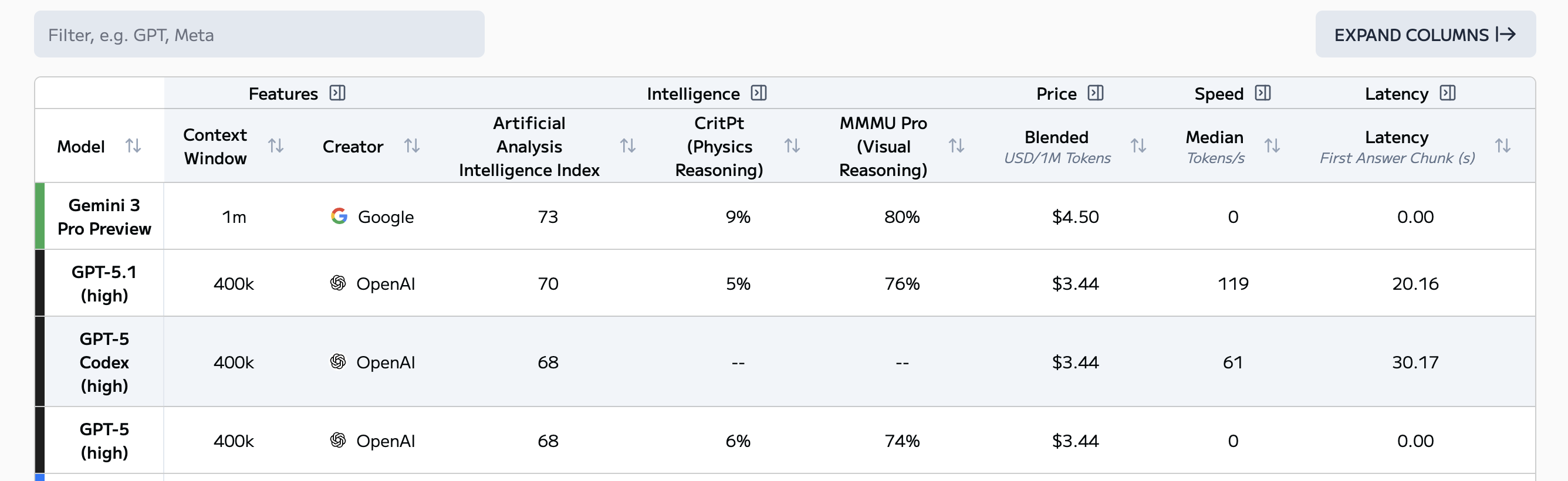Image resolution: width=1568 pixels, height=481 pixels.
Task: Expand the Price column group
Action: point(1096,93)
